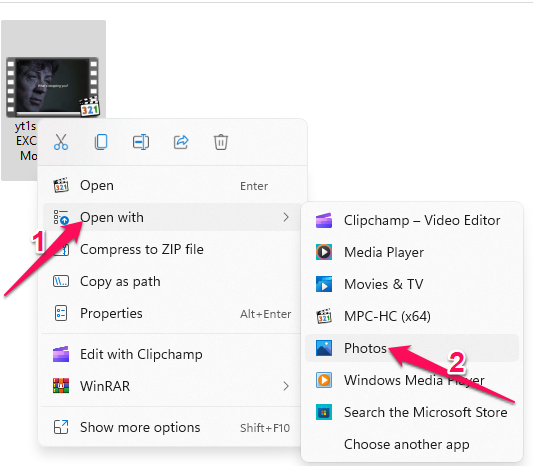Image resolution: width=533 pixels, height=466 pixels.
Task: Click the Copy as path icon
Action: click(61, 281)
